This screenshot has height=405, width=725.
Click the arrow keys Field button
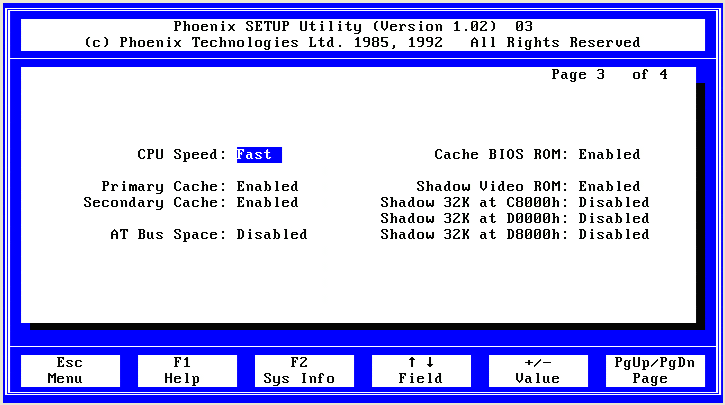pos(421,371)
